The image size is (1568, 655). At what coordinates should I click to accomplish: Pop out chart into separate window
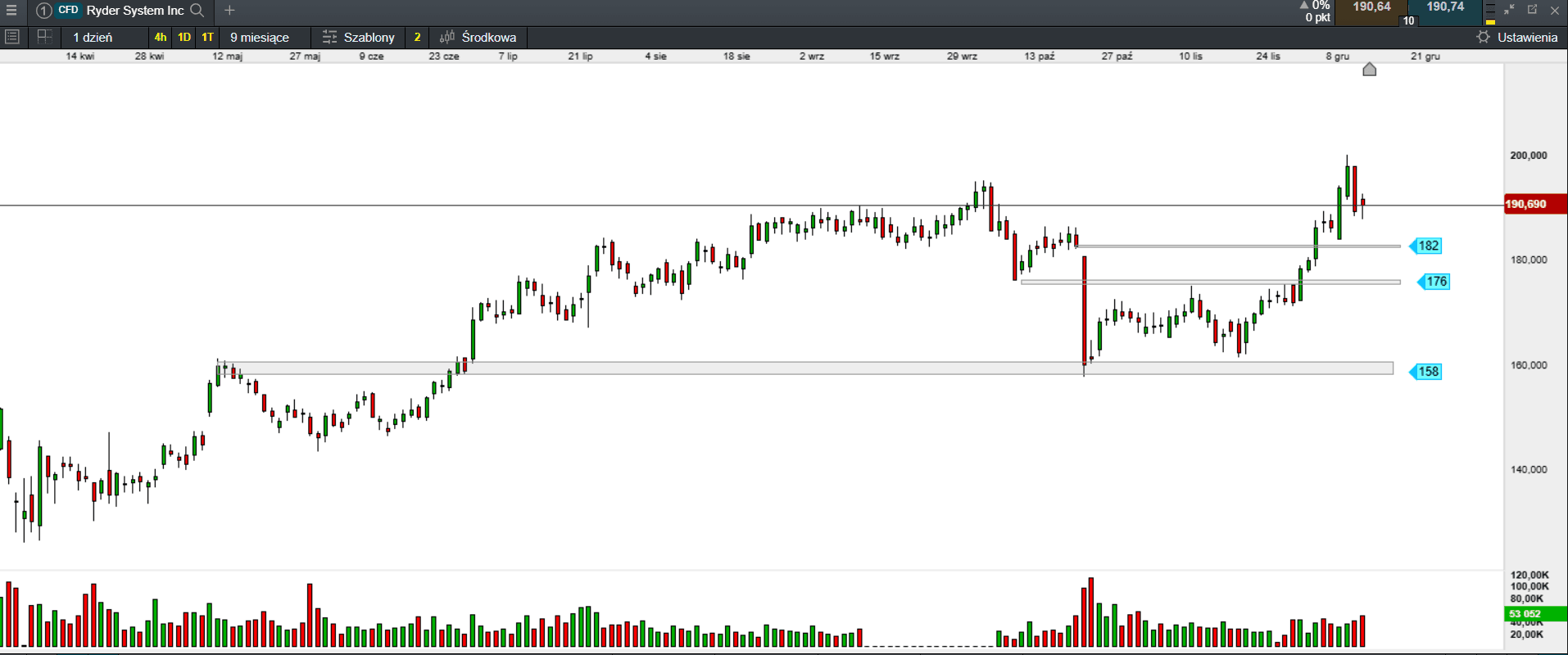1532,10
